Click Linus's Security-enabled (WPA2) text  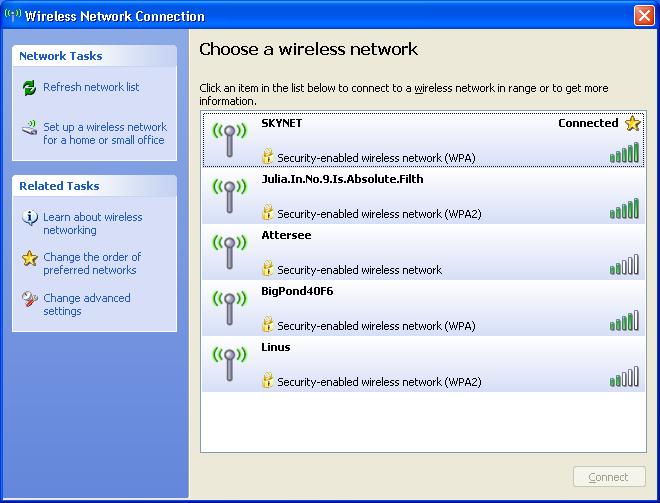click(379, 382)
